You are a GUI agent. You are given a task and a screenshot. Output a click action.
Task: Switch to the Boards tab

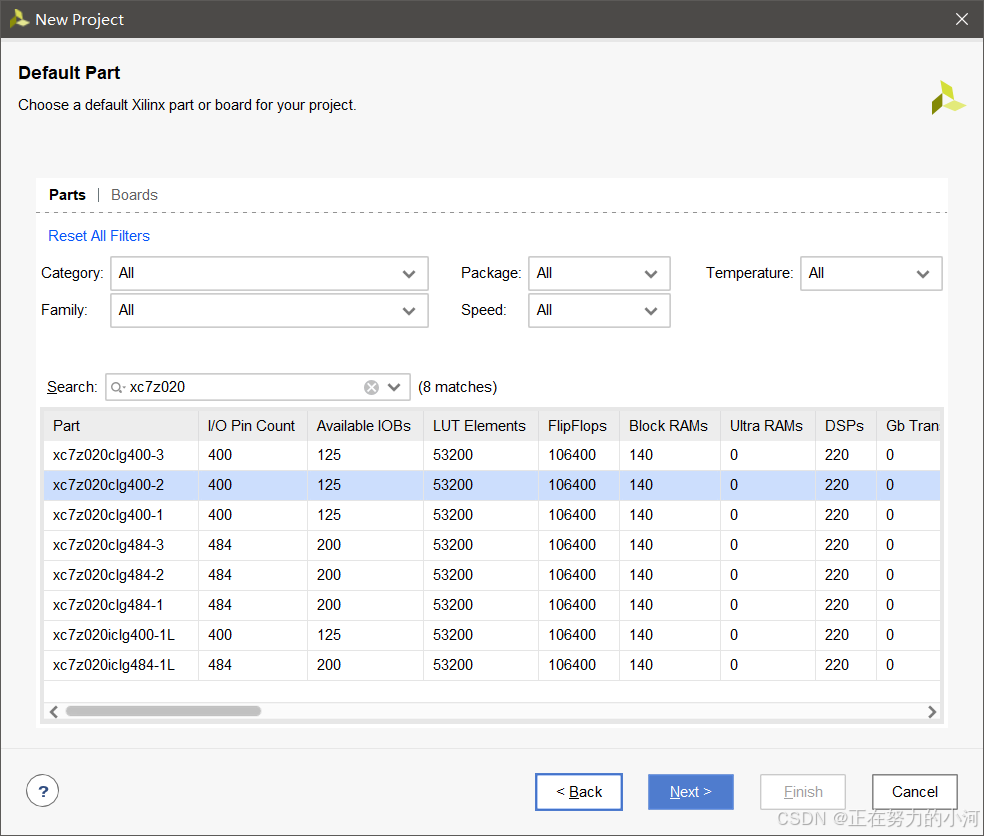pyautogui.click(x=134, y=195)
